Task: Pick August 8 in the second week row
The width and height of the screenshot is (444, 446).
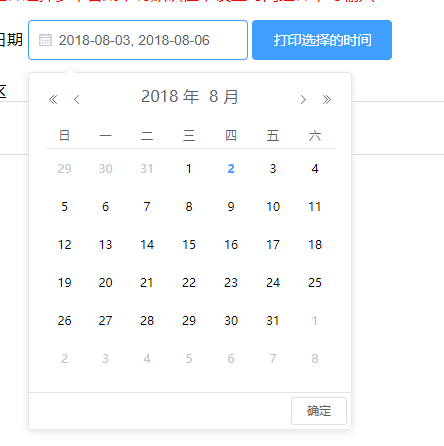Action: 189,207
